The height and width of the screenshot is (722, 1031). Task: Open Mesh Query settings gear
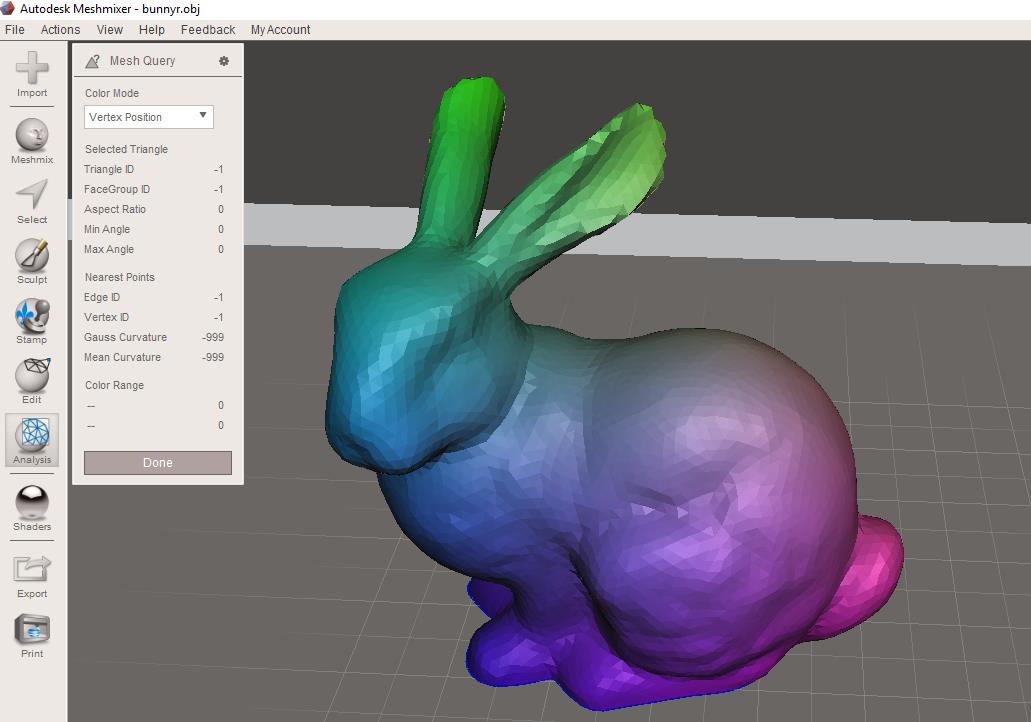(x=224, y=61)
